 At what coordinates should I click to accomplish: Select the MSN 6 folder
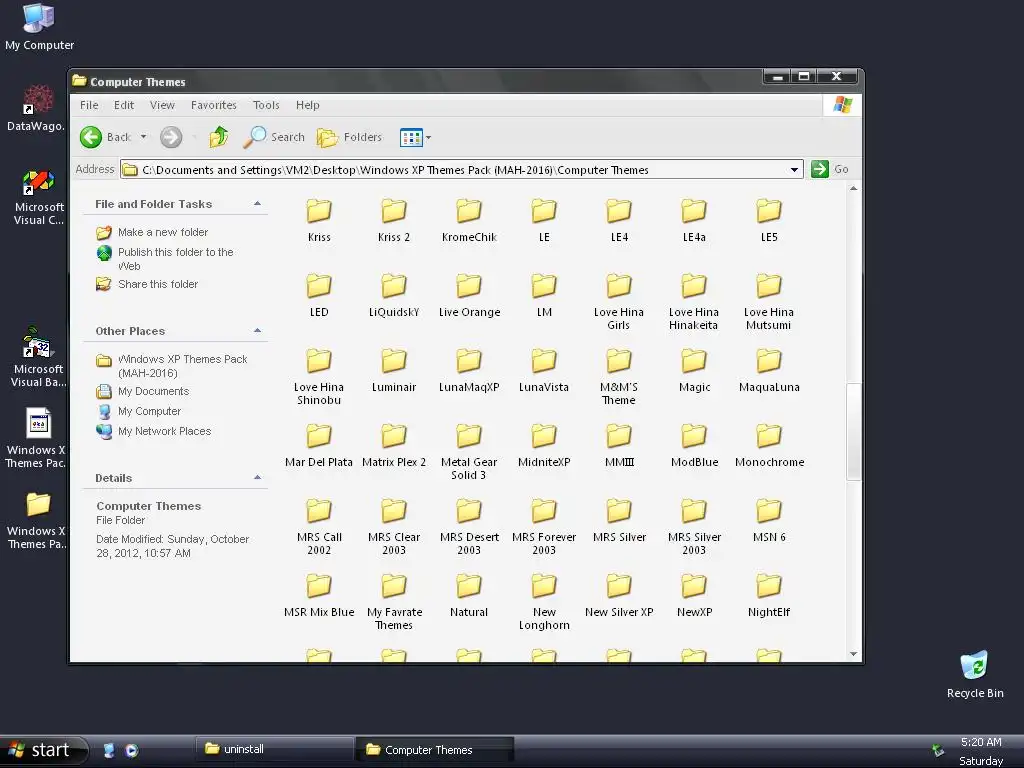coord(769,521)
